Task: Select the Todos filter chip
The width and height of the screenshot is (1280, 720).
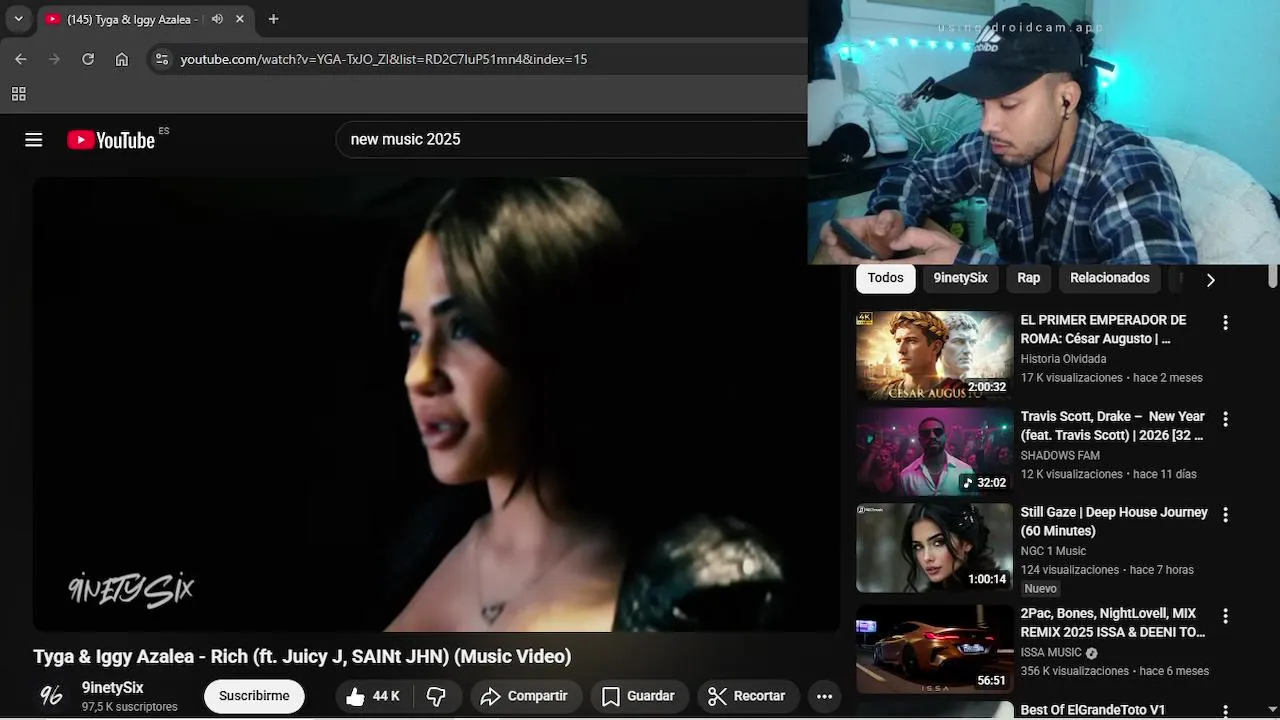Action: click(x=885, y=278)
